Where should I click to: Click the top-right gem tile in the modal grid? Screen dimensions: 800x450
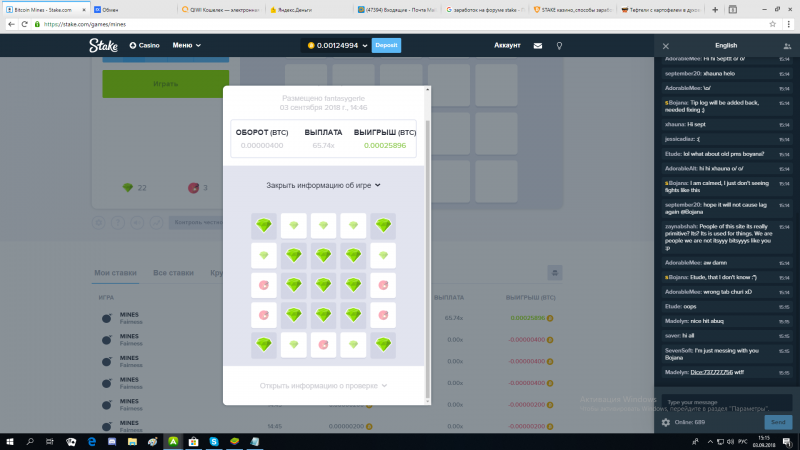coord(383,226)
